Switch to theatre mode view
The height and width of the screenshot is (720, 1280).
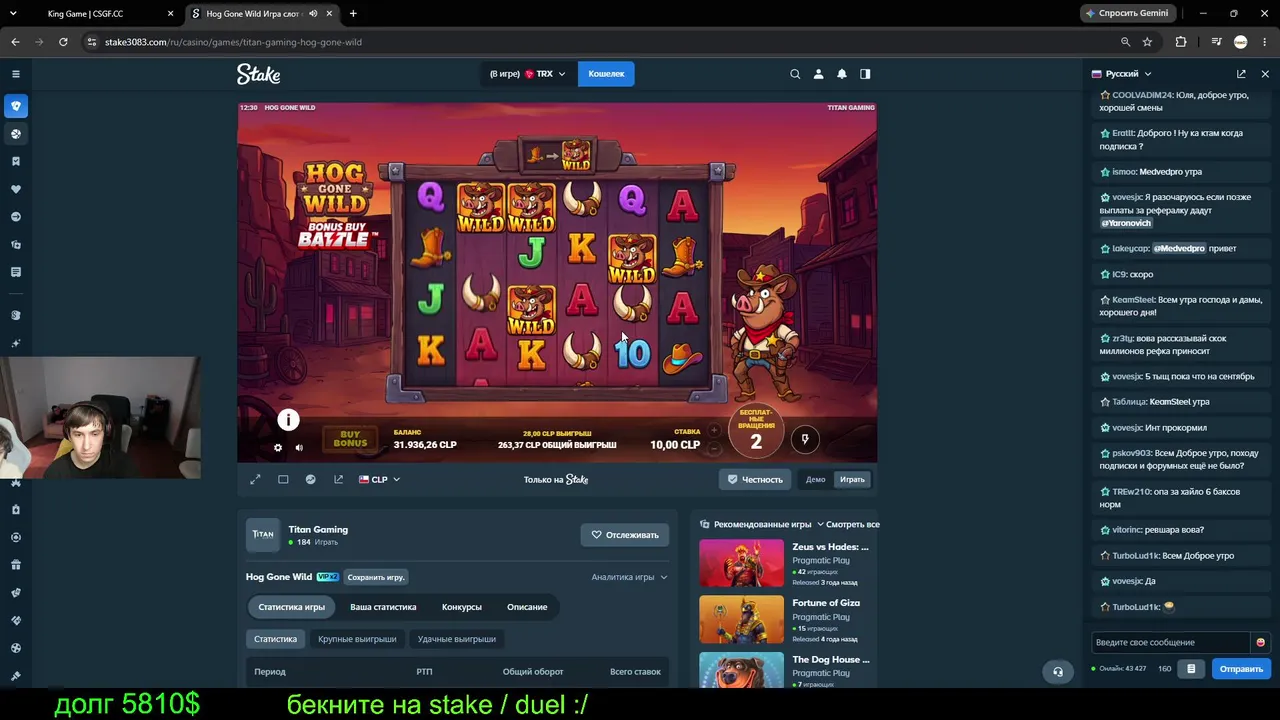tap(283, 480)
